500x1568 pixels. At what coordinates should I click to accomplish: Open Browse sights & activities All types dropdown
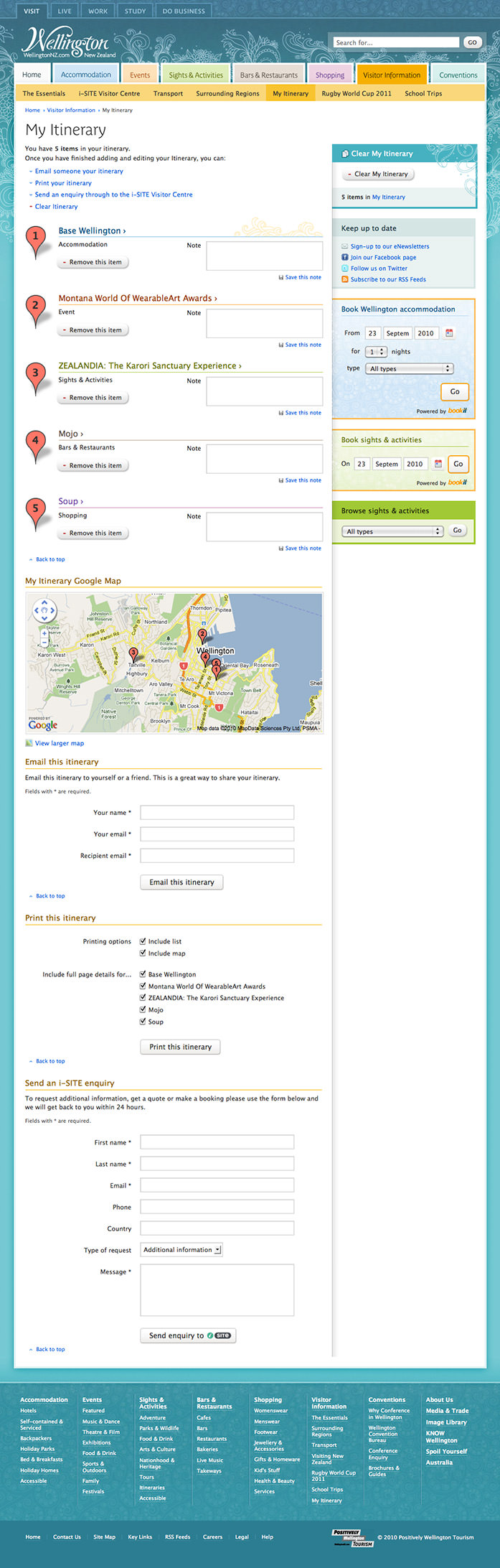[x=393, y=531]
